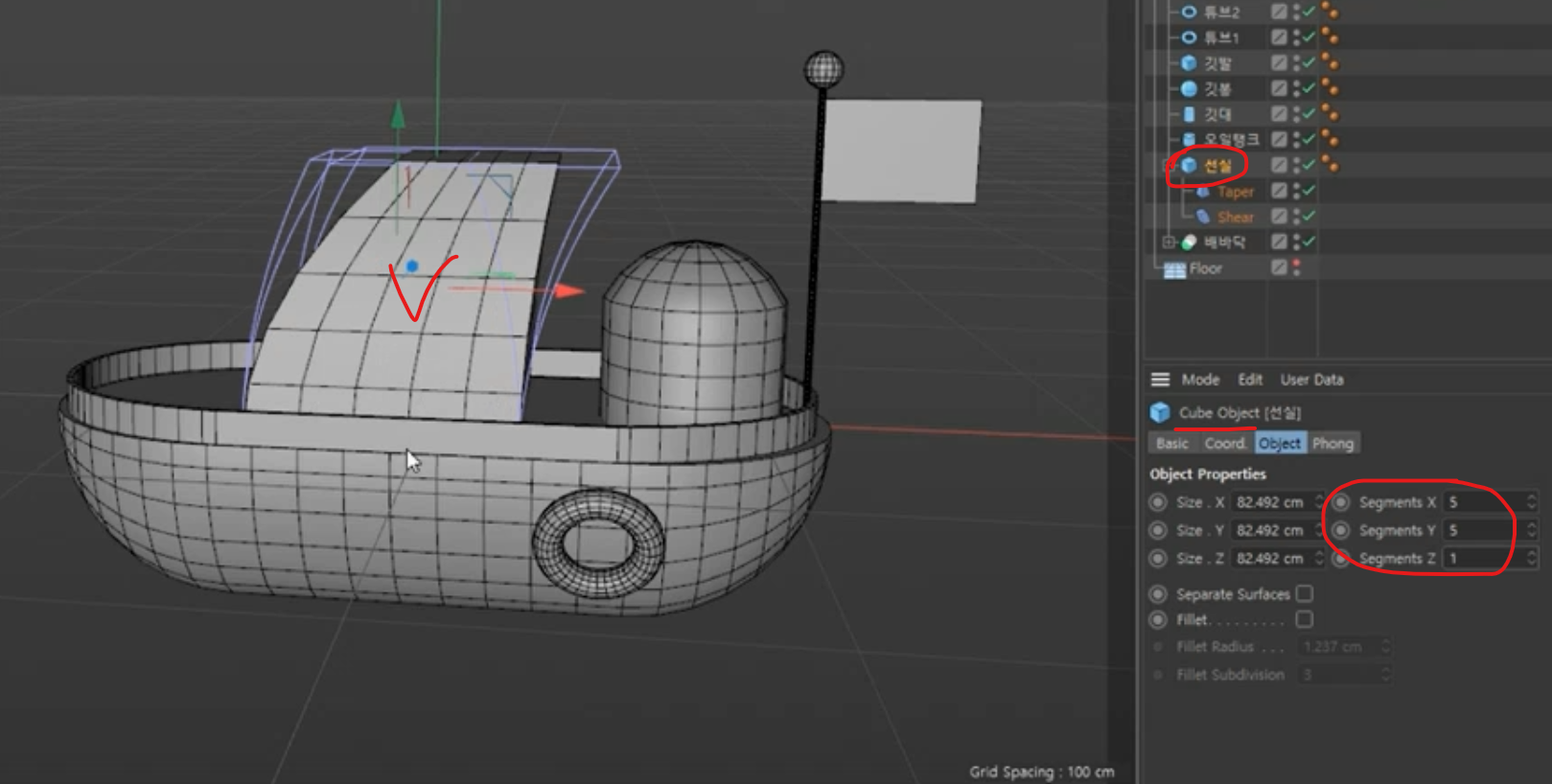Open the User Data menu

1311,380
